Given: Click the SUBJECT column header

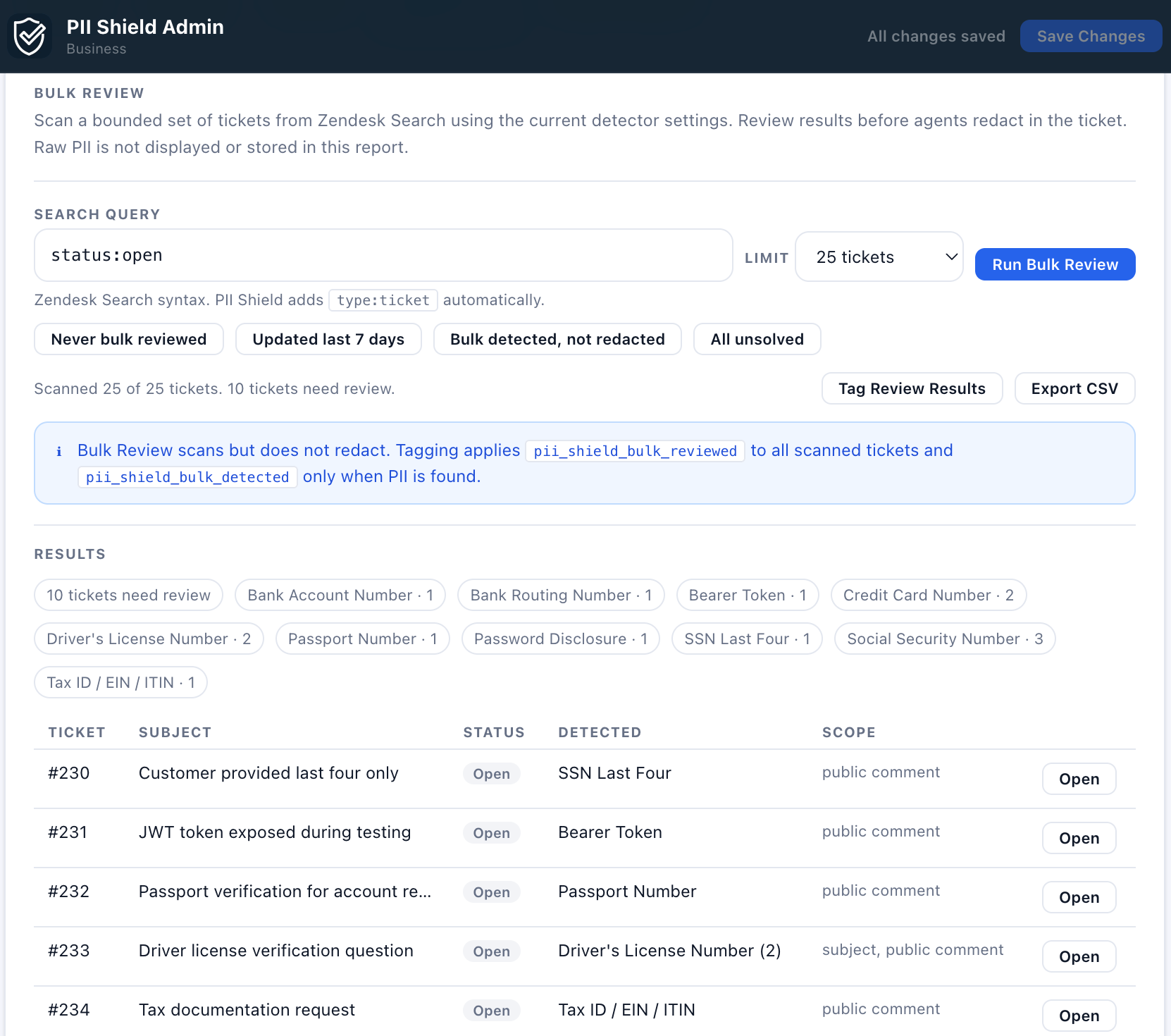Looking at the screenshot, I should (175, 732).
